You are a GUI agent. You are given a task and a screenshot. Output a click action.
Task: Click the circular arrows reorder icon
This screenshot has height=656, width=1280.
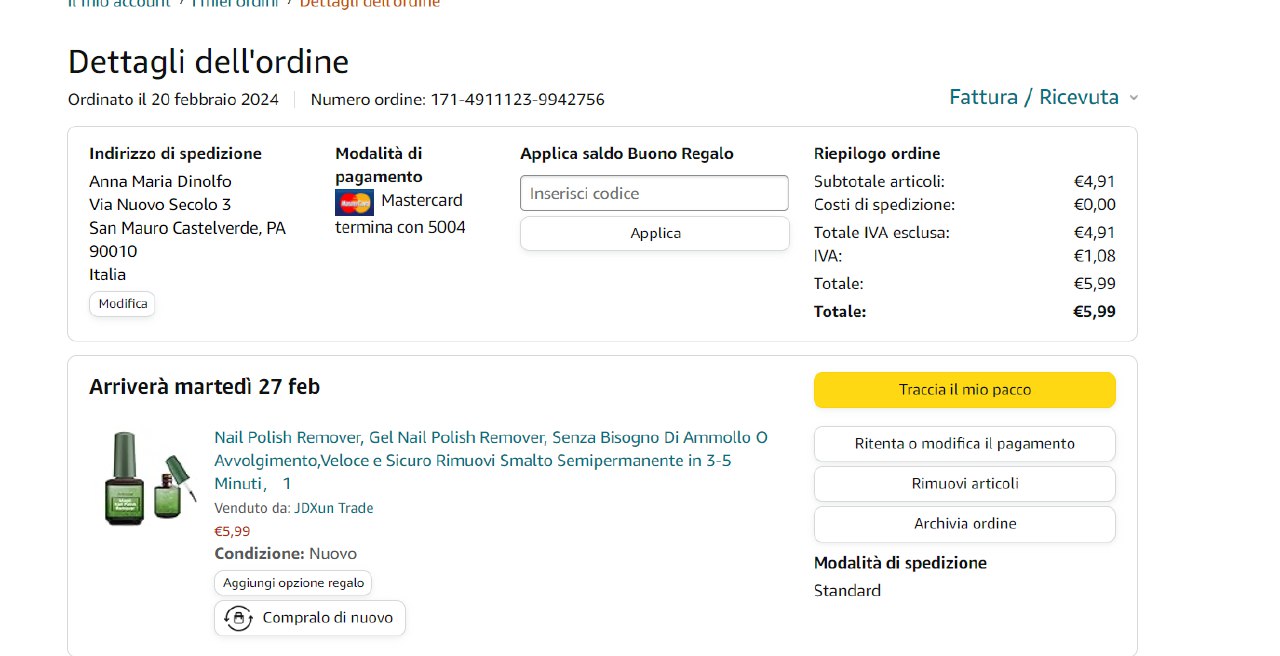pyautogui.click(x=238, y=618)
